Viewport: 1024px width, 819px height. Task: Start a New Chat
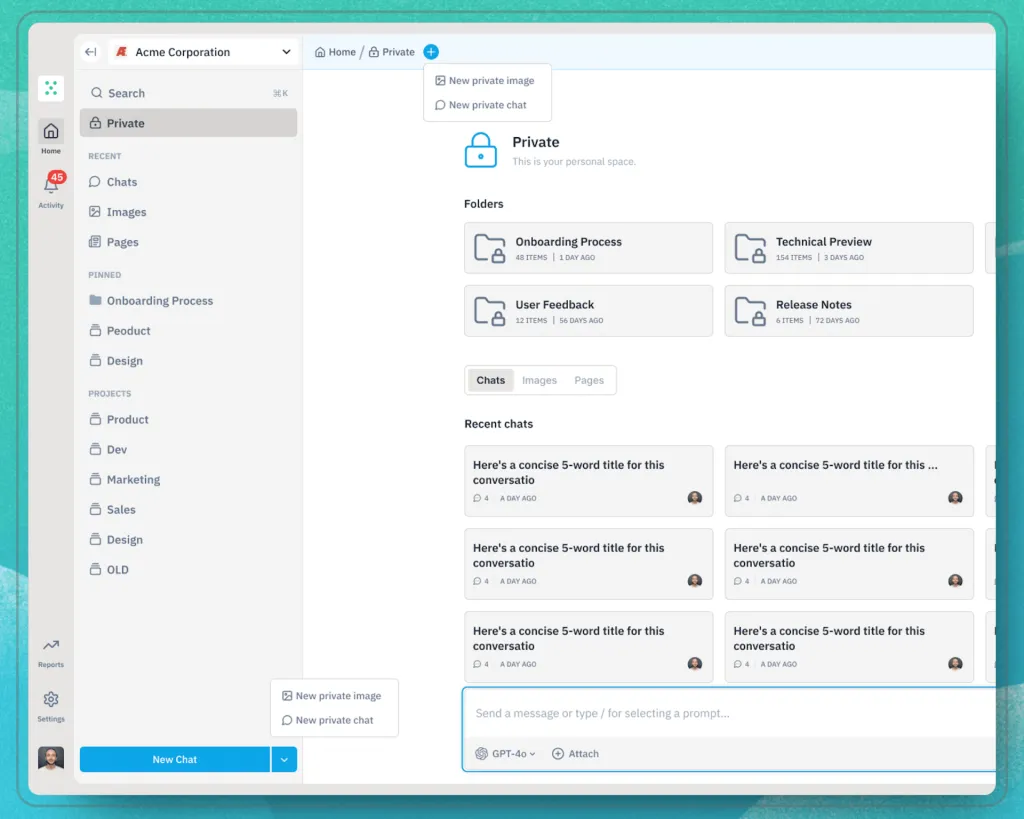174,759
